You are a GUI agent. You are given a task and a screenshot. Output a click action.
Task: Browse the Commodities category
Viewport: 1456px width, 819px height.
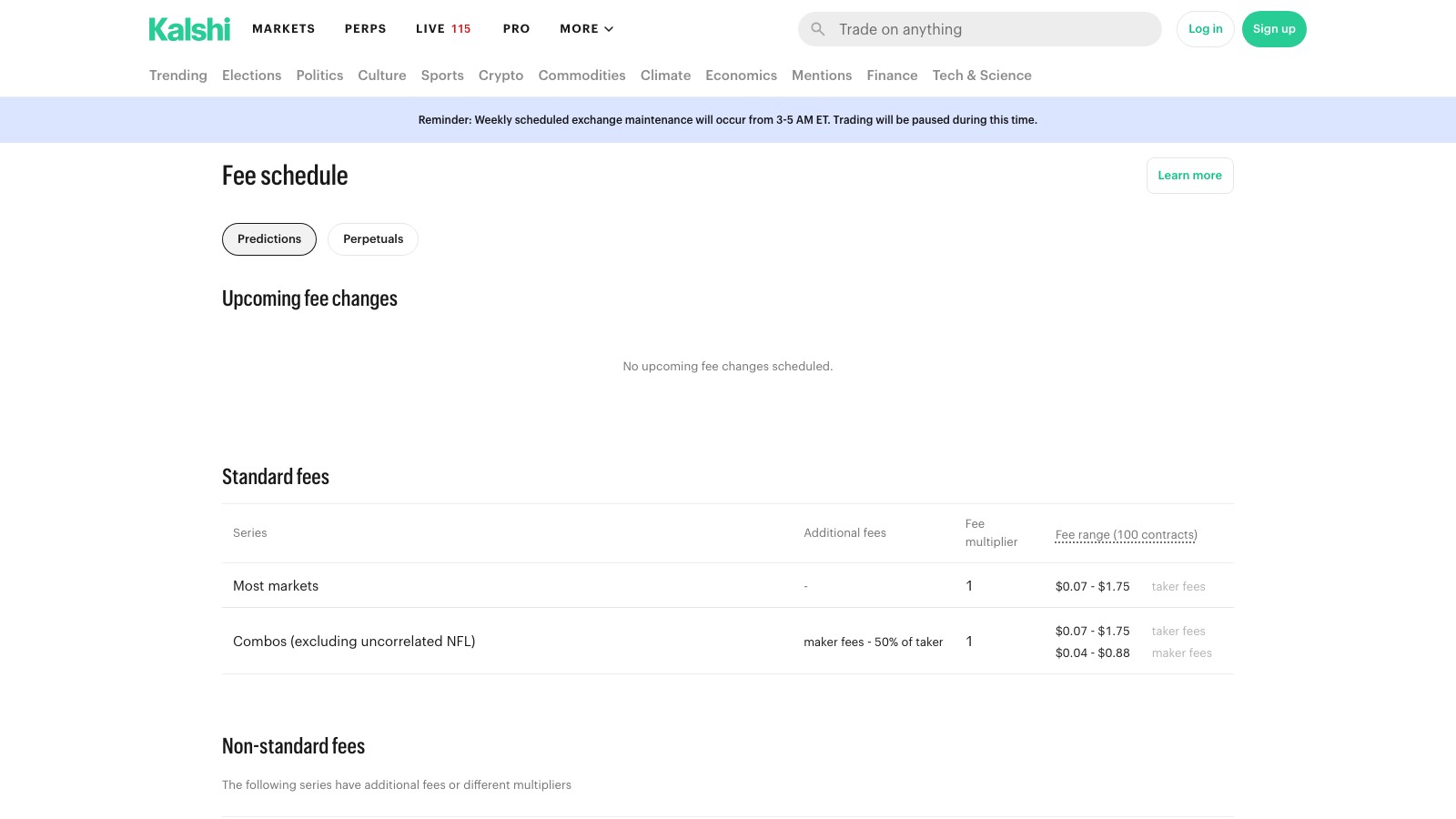coord(582,76)
